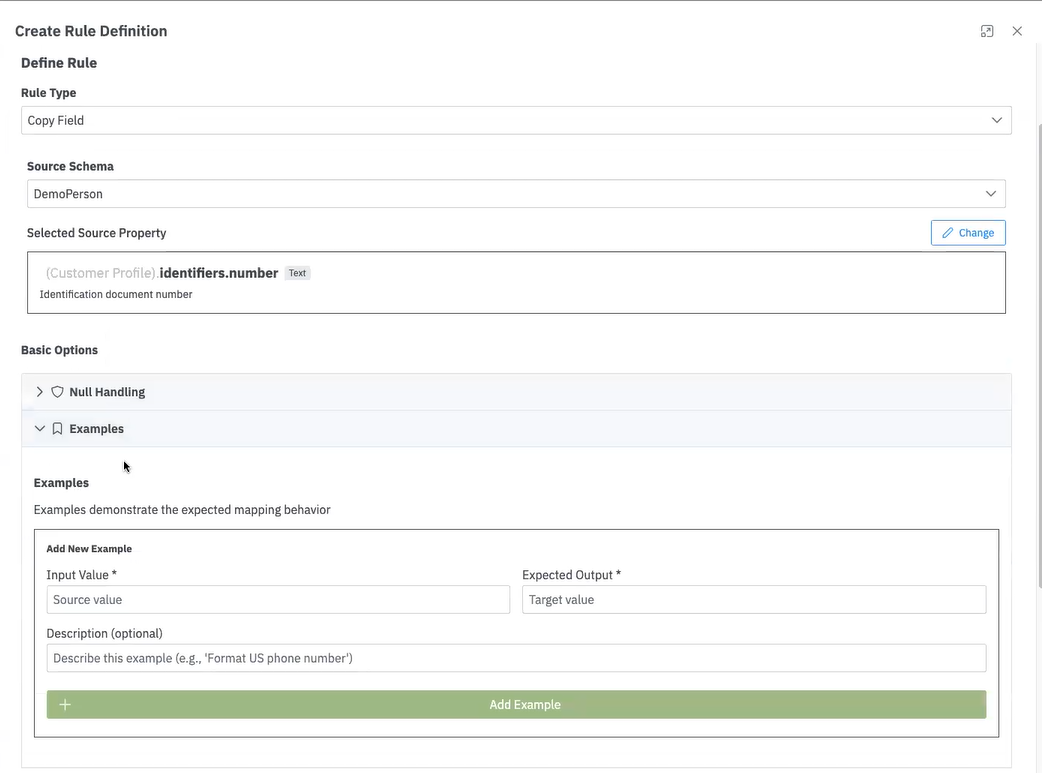Open the Source Schema dropdown showing DemoPerson
The height and width of the screenshot is (773, 1042).
tap(500, 194)
